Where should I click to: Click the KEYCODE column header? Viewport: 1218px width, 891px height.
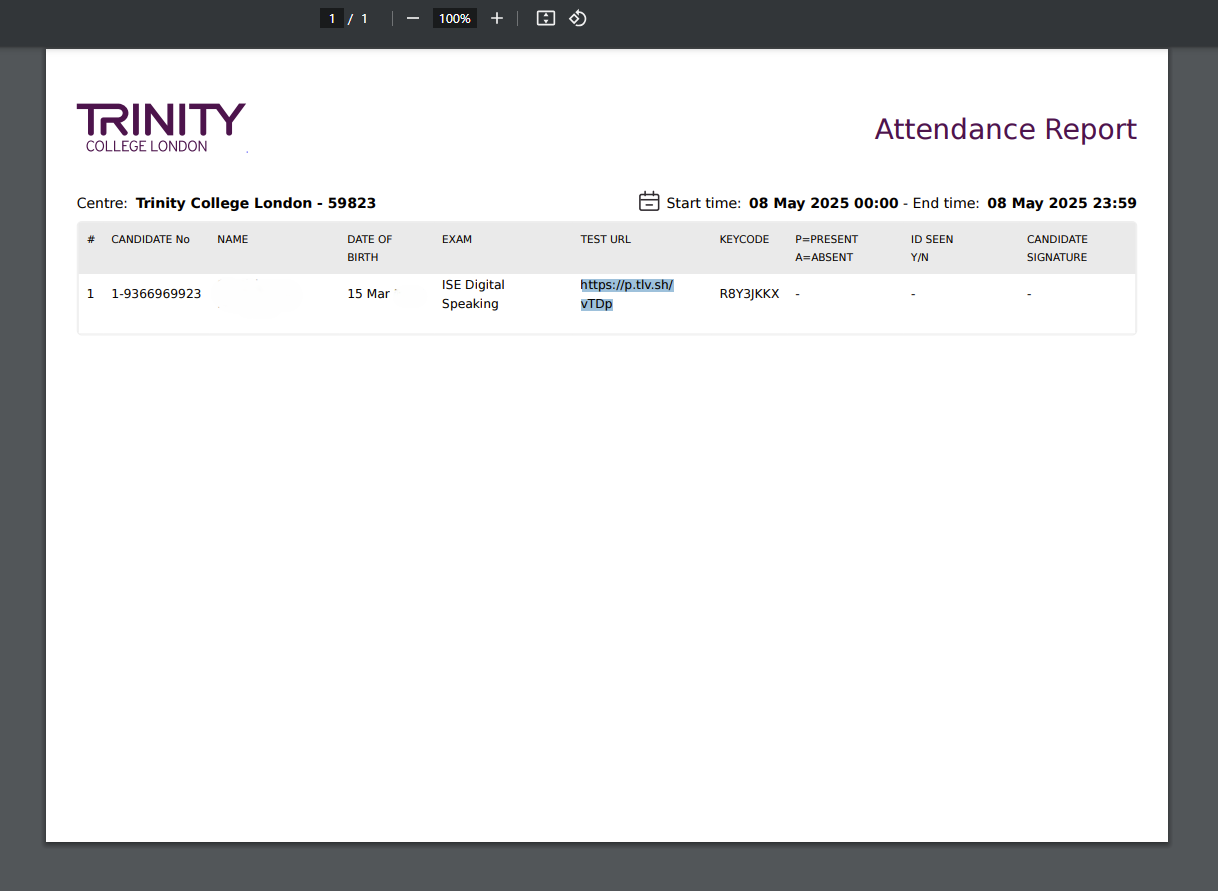pos(744,240)
